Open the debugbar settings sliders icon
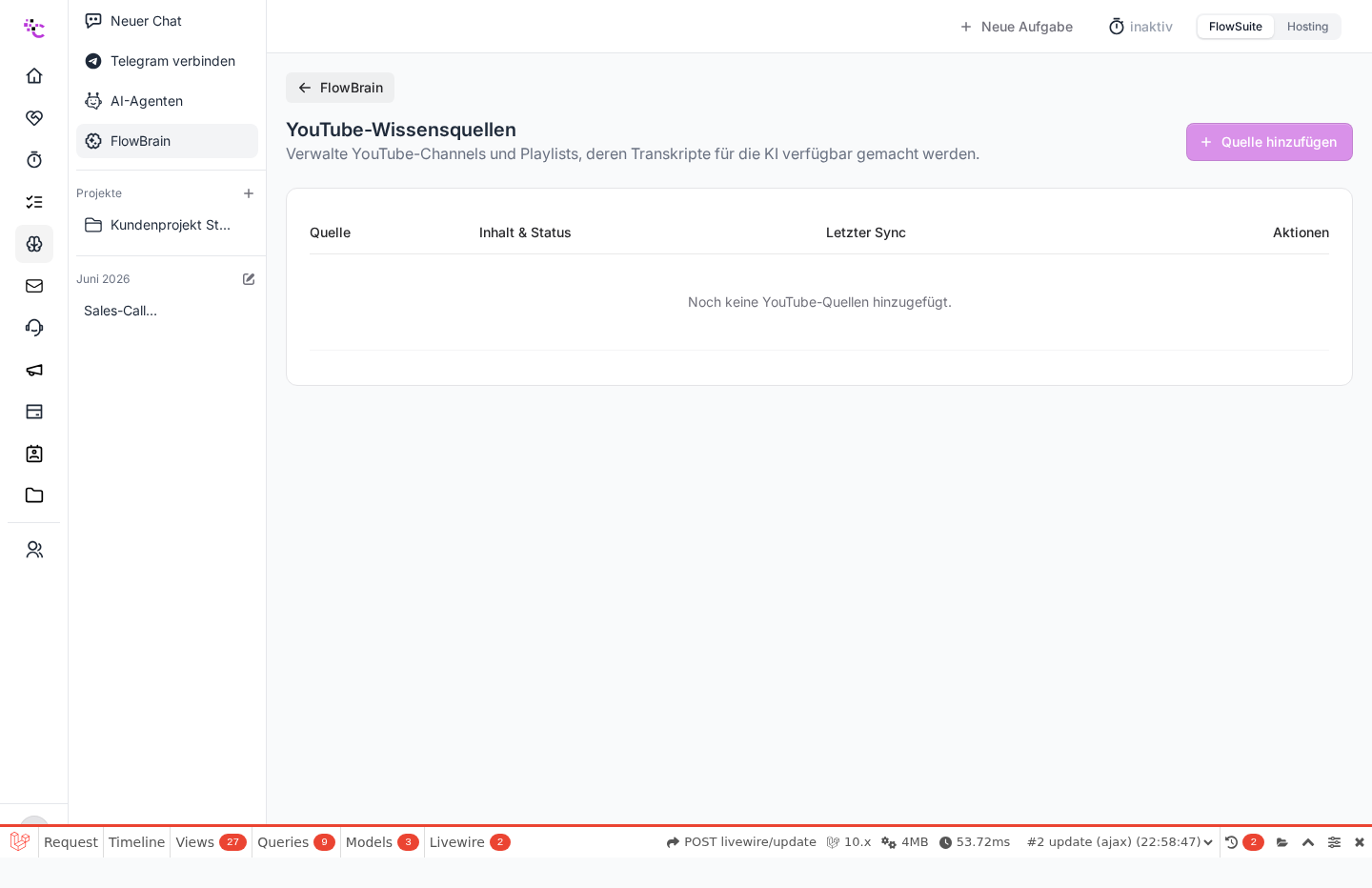 (1334, 842)
